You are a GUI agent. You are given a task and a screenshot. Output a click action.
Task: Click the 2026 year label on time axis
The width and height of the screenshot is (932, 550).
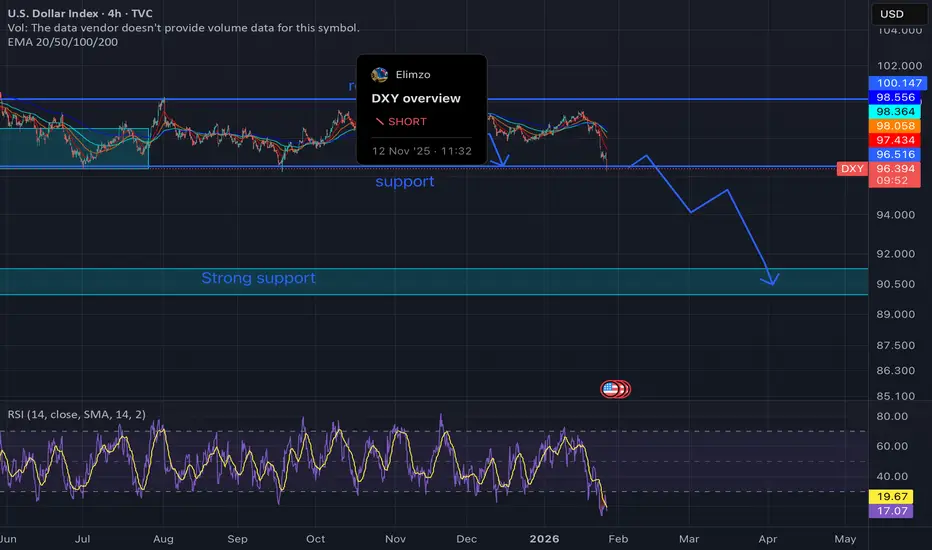[544, 539]
